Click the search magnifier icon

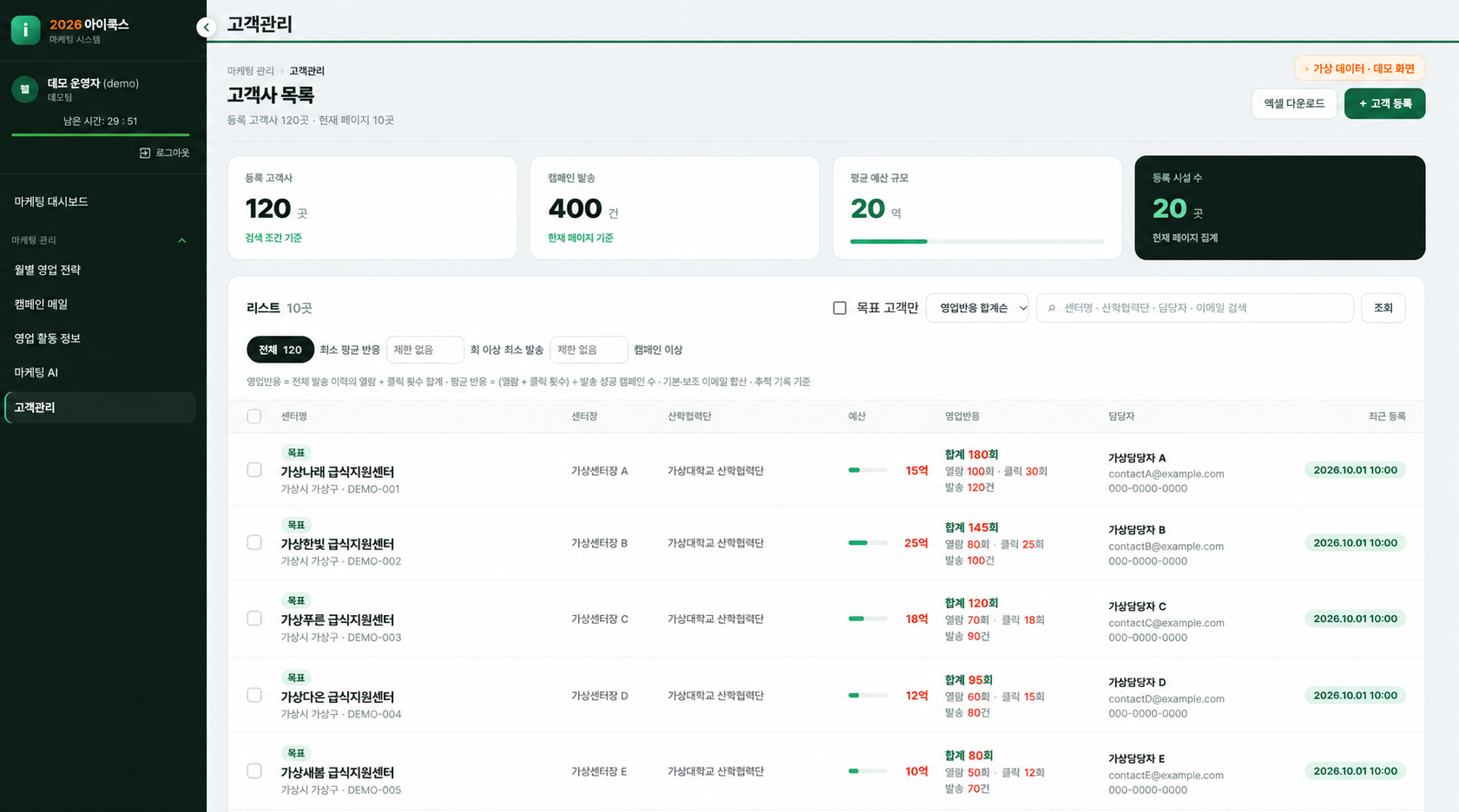pyautogui.click(x=1052, y=308)
